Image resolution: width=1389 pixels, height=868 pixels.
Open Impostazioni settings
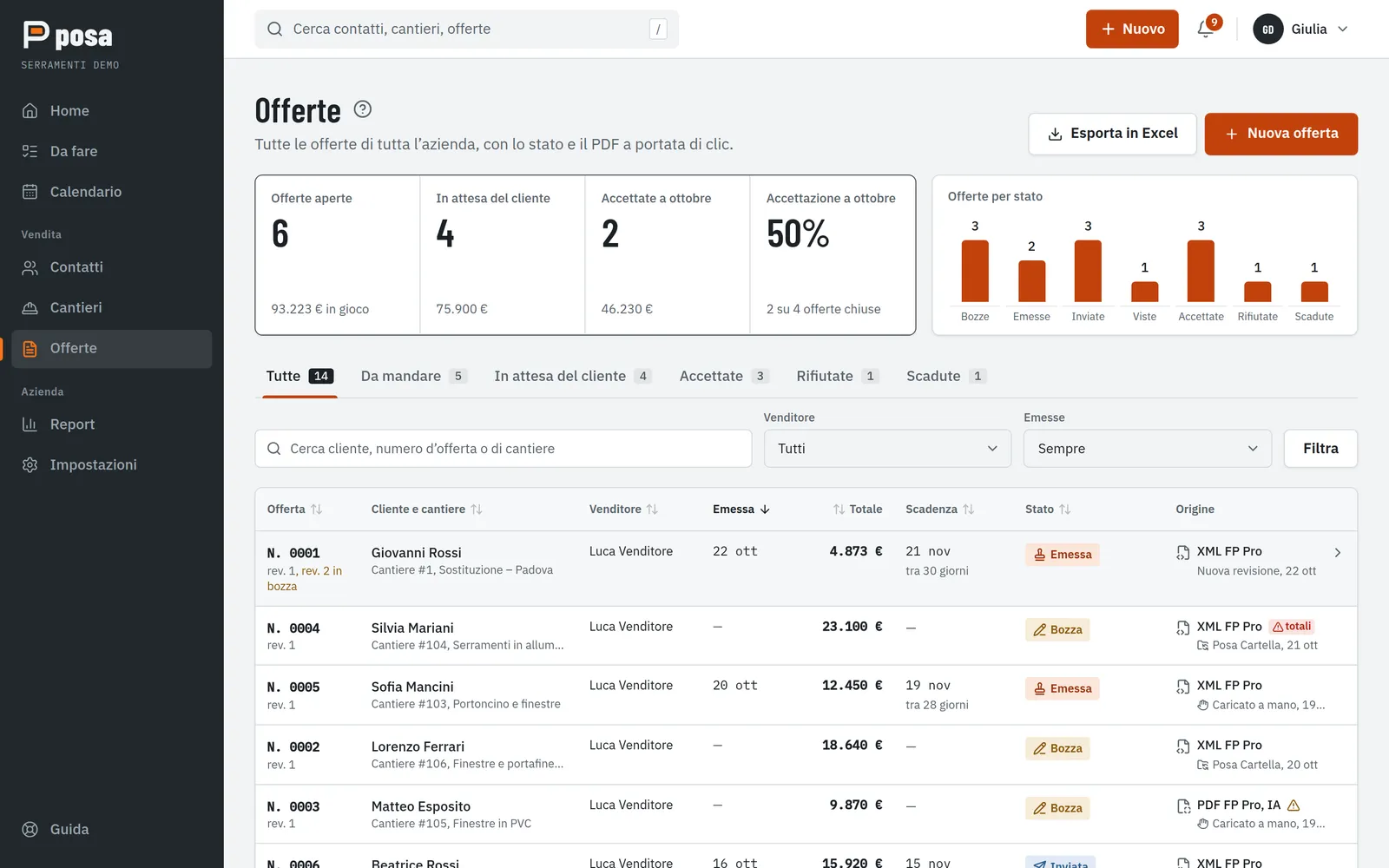click(111, 464)
